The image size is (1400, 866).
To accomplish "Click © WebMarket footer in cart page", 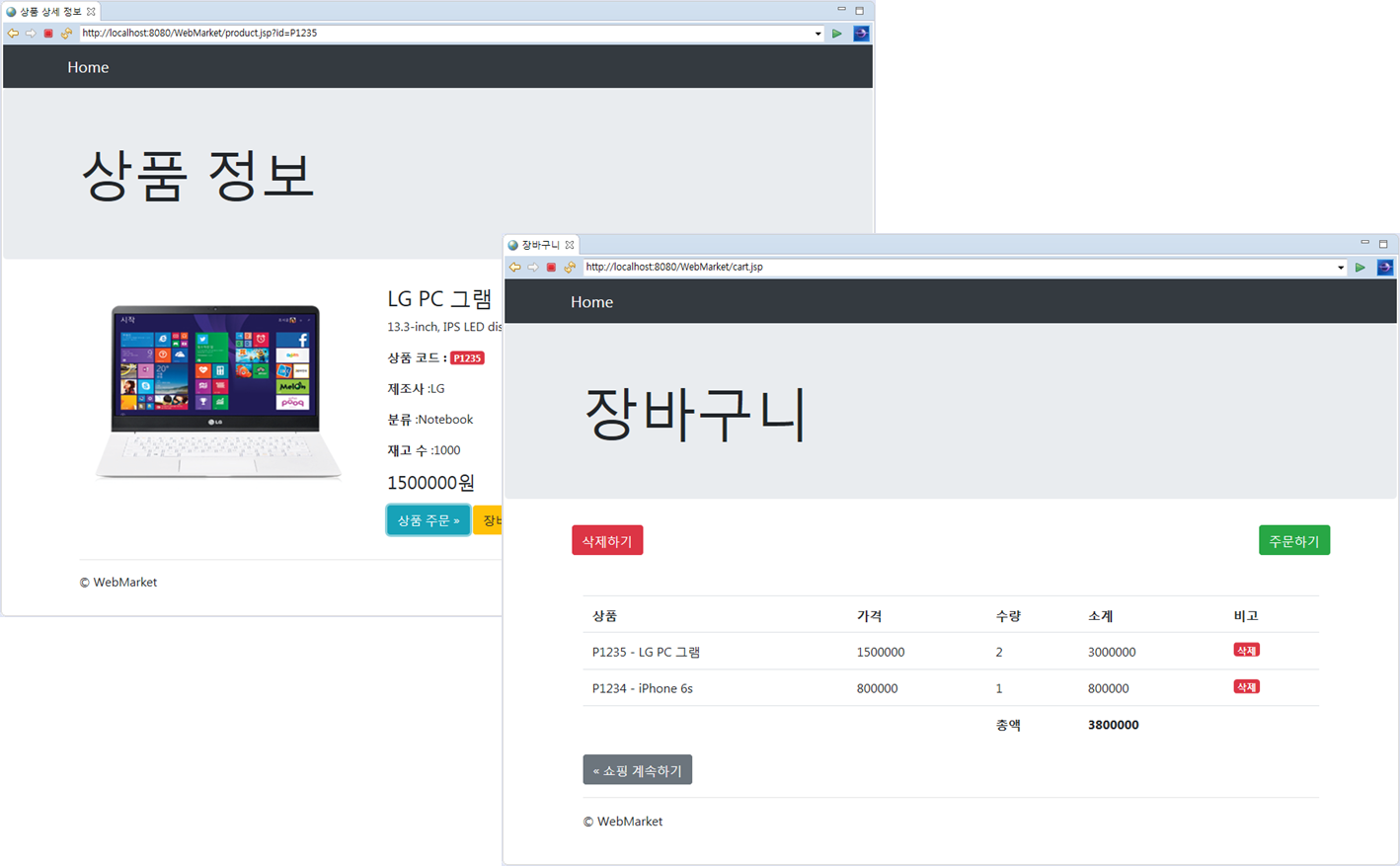I will tap(622, 822).
